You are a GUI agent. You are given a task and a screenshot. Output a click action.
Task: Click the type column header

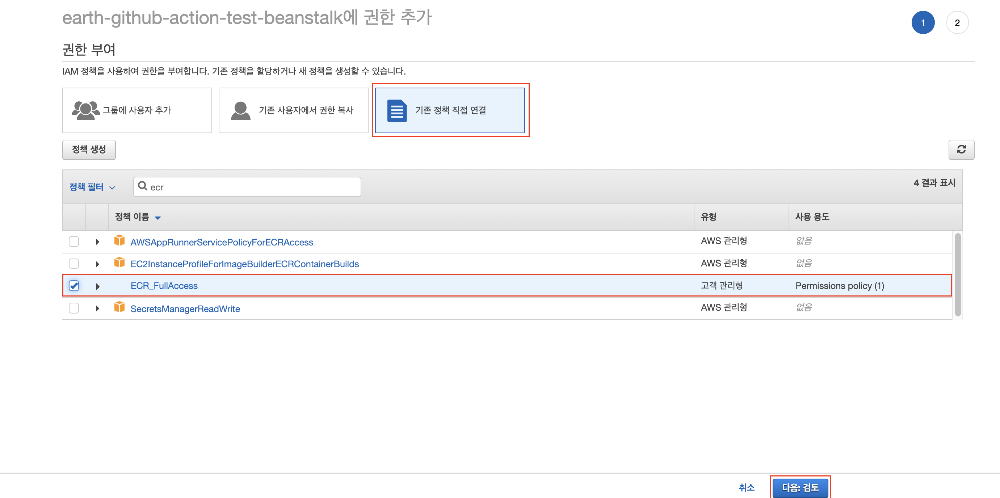tap(709, 217)
